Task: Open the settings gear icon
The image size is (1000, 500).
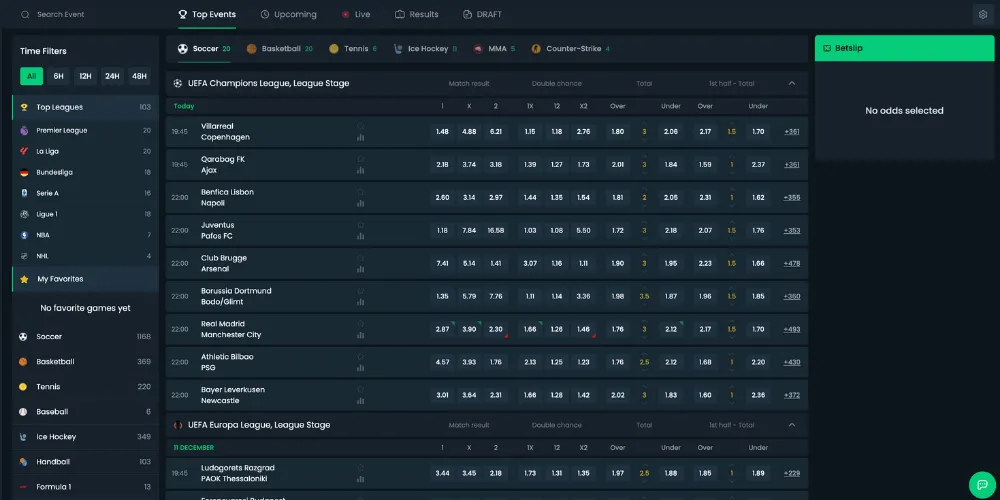Action: (x=981, y=15)
